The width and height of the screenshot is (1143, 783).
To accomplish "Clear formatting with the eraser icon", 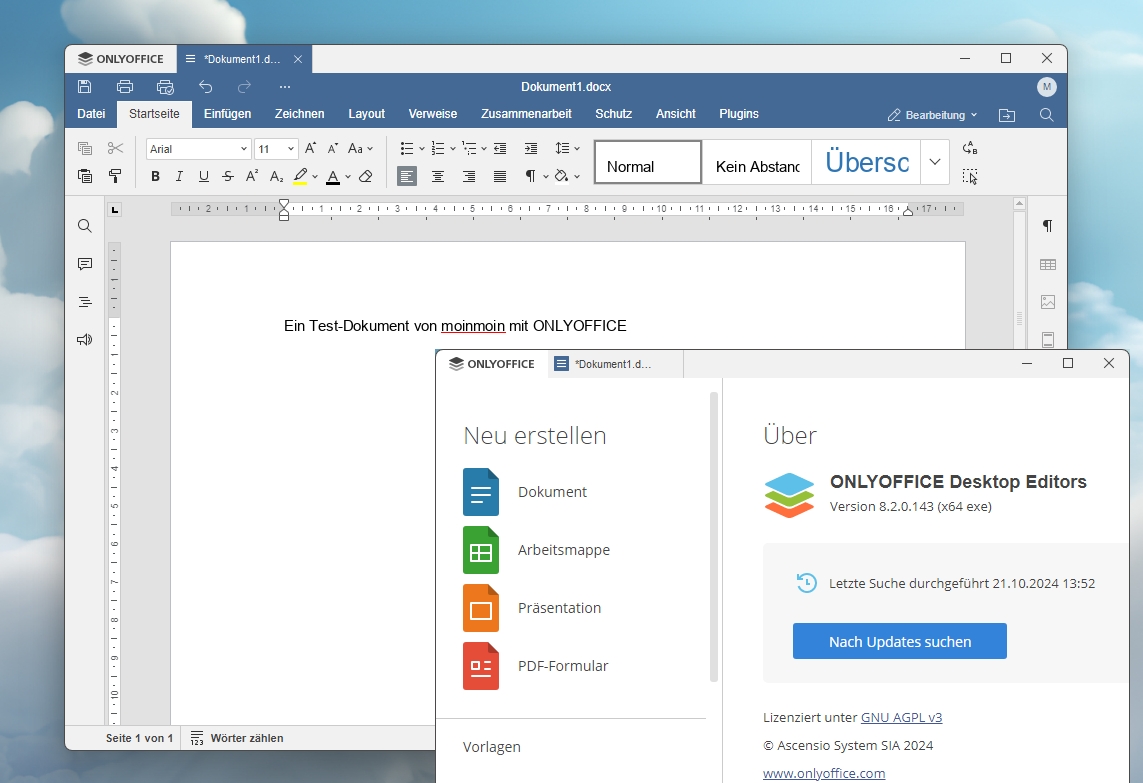I will (x=366, y=176).
